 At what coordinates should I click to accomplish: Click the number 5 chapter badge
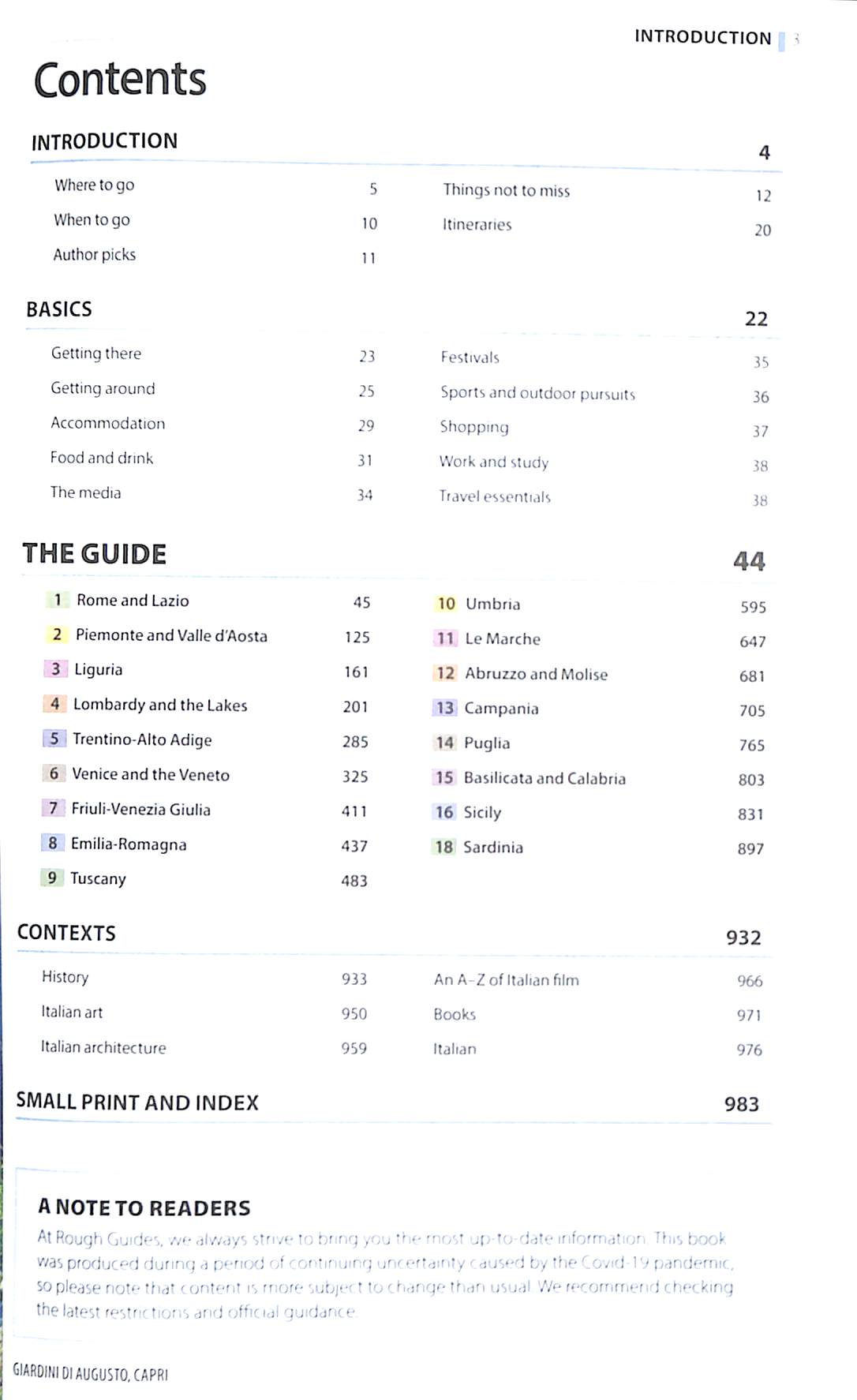[x=54, y=739]
